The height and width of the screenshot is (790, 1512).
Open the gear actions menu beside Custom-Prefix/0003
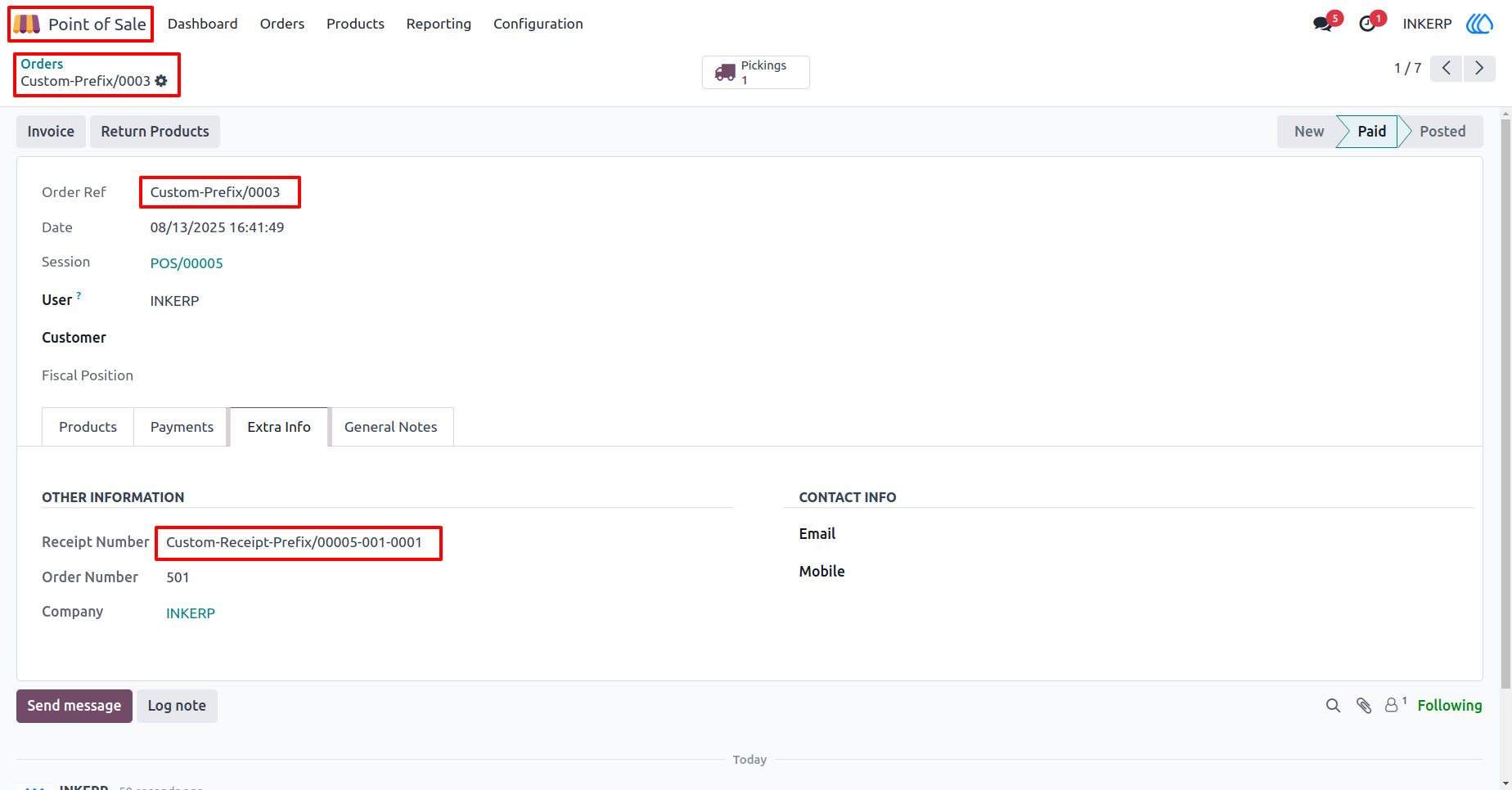click(161, 81)
